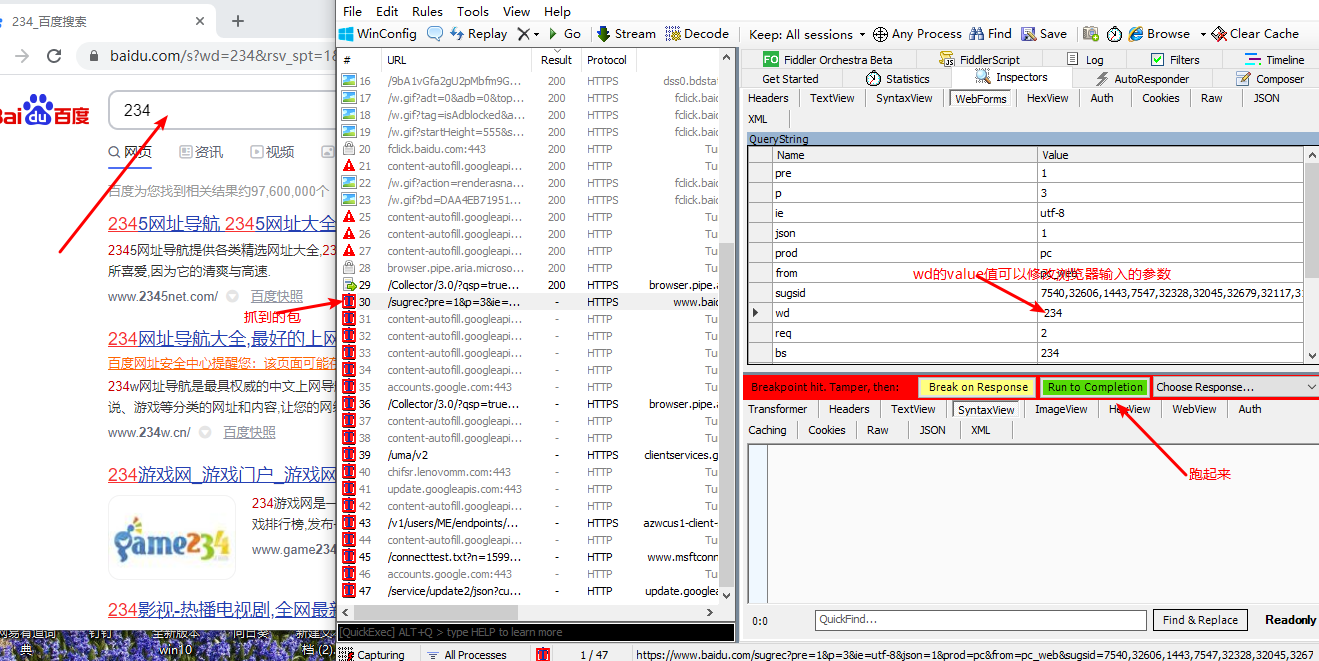Click the breakpoint icon in status bar
The image size is (1319, 661).
[543, 655]
